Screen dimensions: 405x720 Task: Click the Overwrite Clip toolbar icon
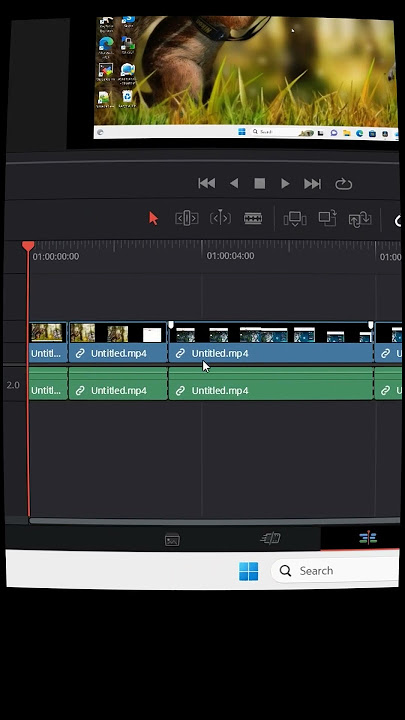pyautogui.click(x=328, y=219)
